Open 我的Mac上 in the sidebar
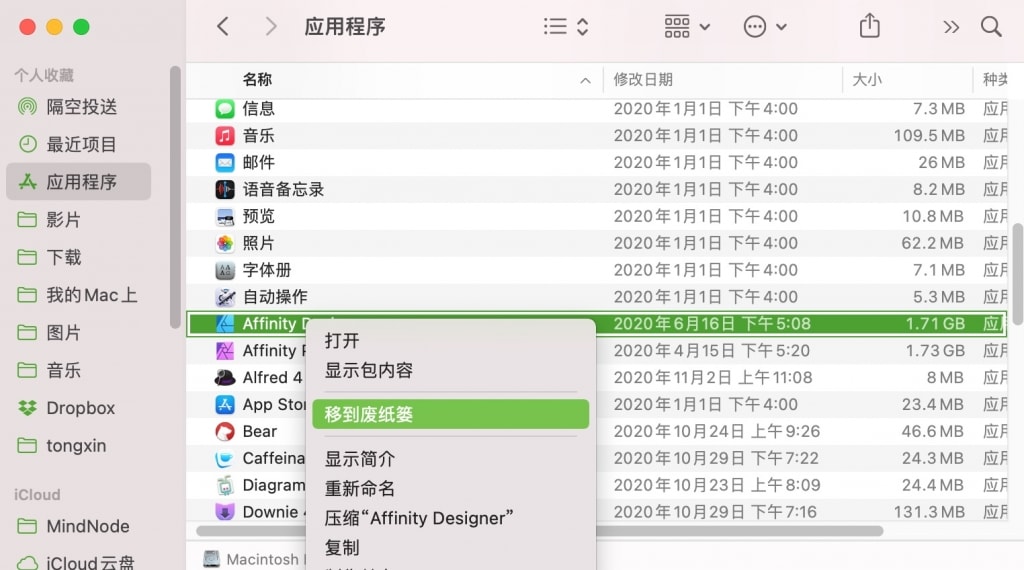The image size is (1024, 570). pos(77,295)
